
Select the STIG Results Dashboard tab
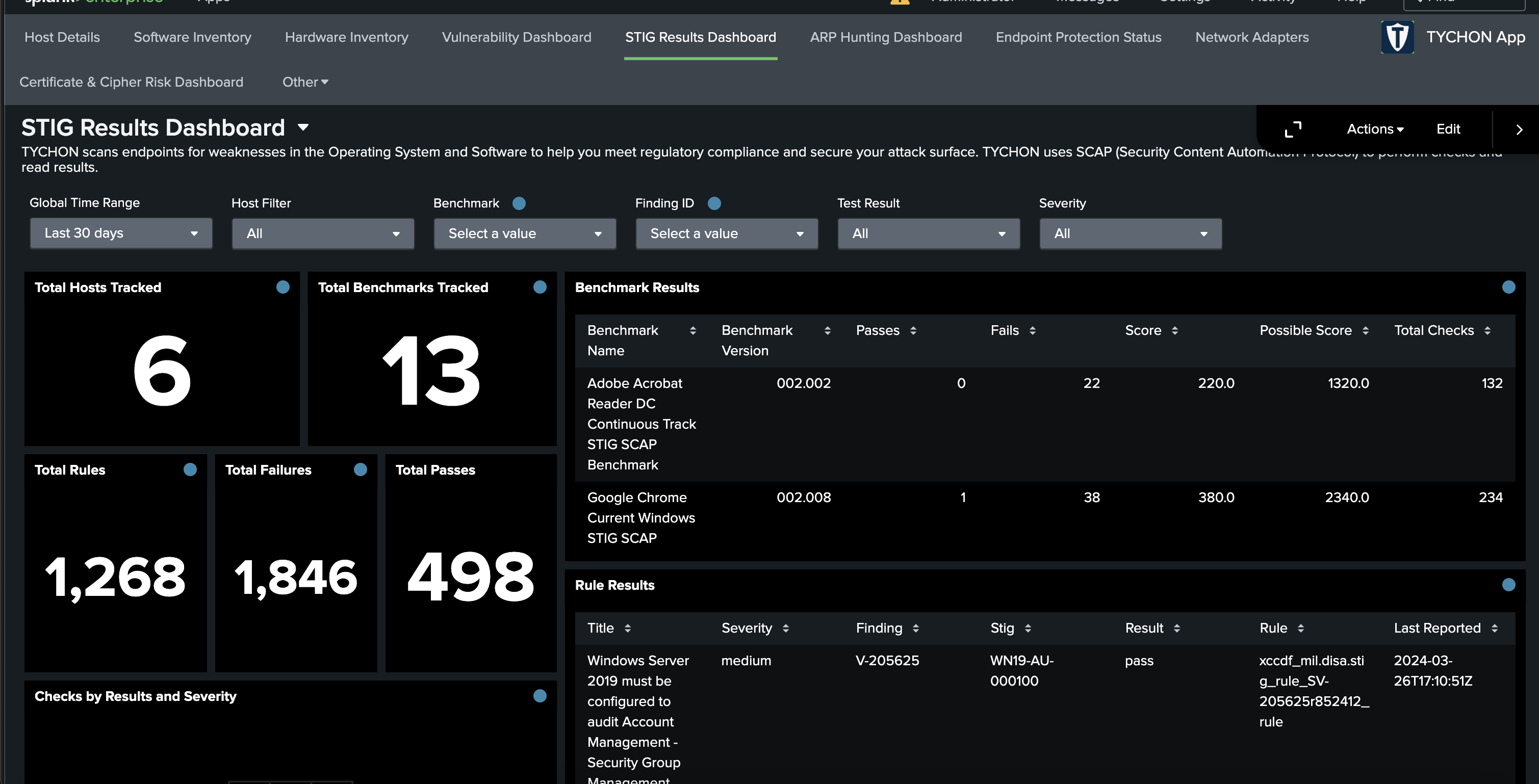point(700,37)
